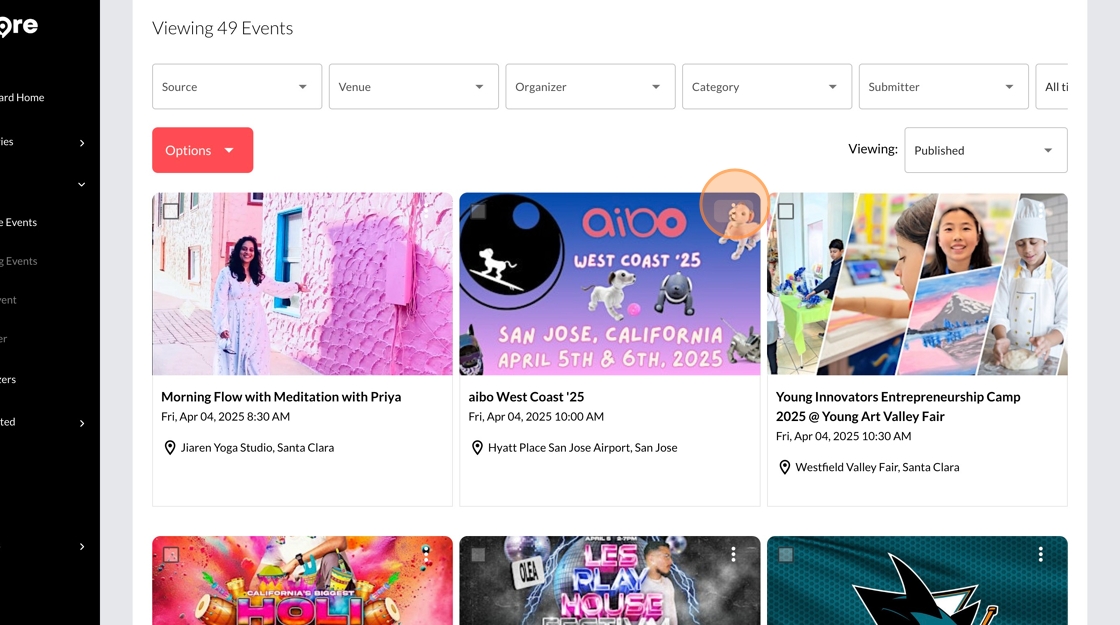
Task: Click the aibo West Coast '25 banner image
Action: pos(610,284)
